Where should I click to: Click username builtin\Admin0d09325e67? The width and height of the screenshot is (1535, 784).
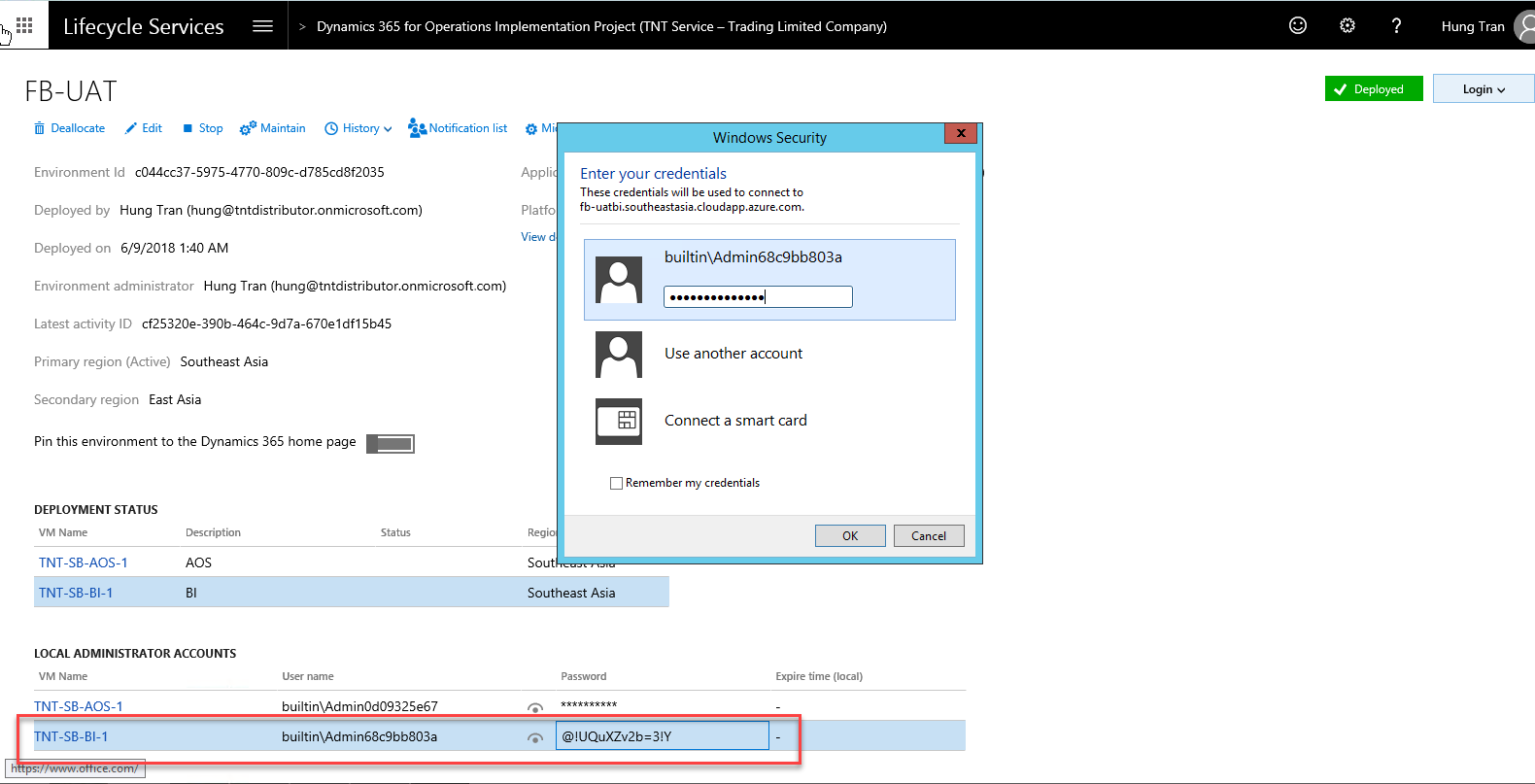[x=359, y=706]
